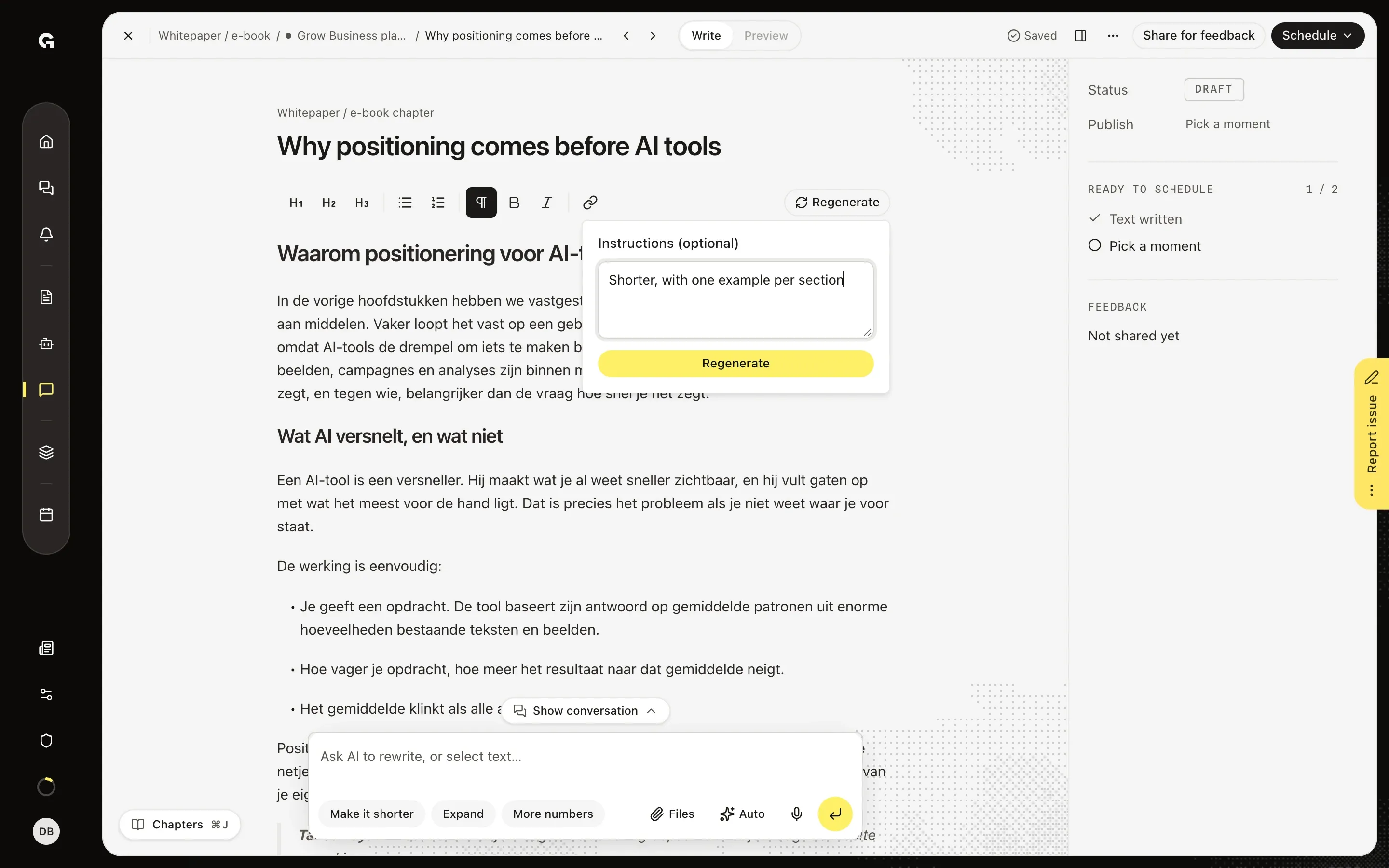
Task: Open the shield icon in sidebar
Action: click(46, 741)
